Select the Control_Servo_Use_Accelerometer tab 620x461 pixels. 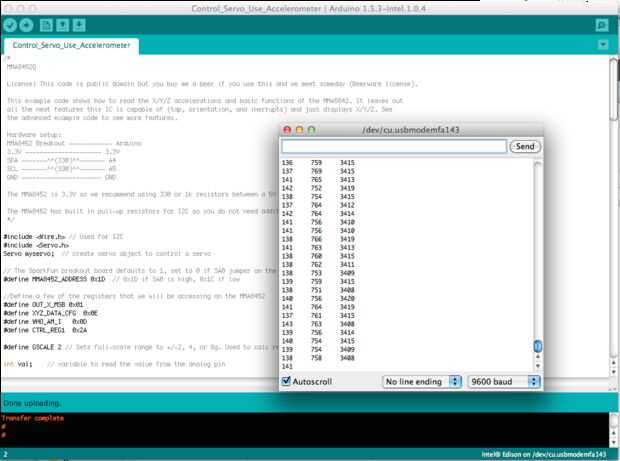[71, 45]
